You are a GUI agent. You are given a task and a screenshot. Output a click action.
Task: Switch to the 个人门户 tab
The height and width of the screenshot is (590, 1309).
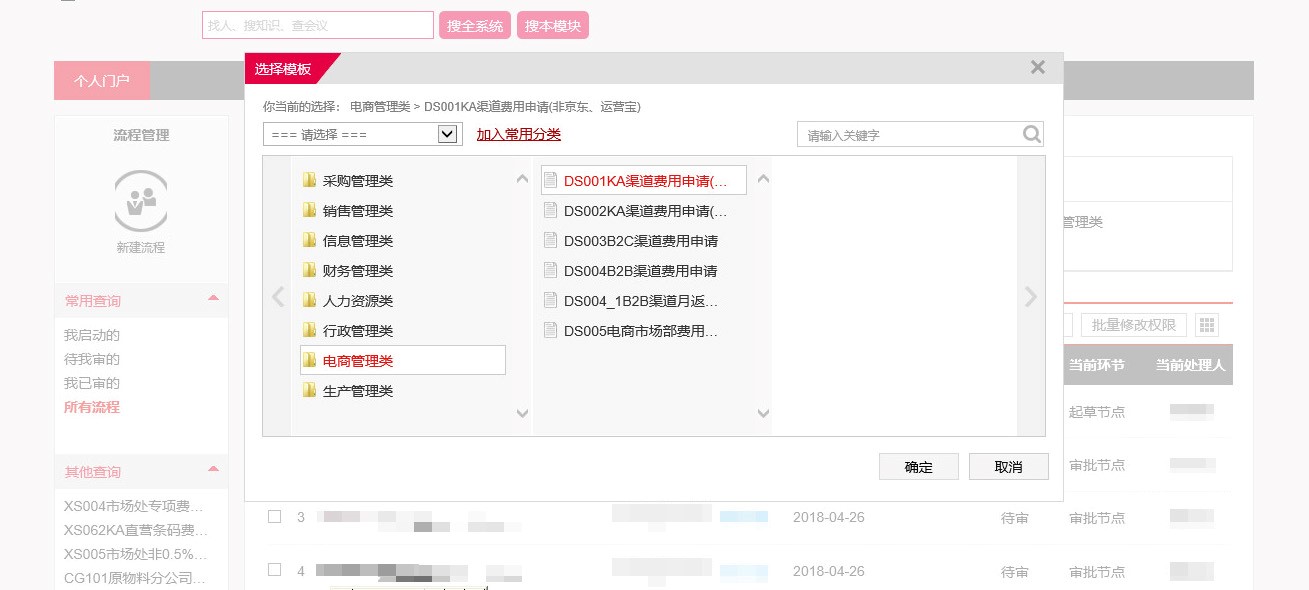coord(102,81)
